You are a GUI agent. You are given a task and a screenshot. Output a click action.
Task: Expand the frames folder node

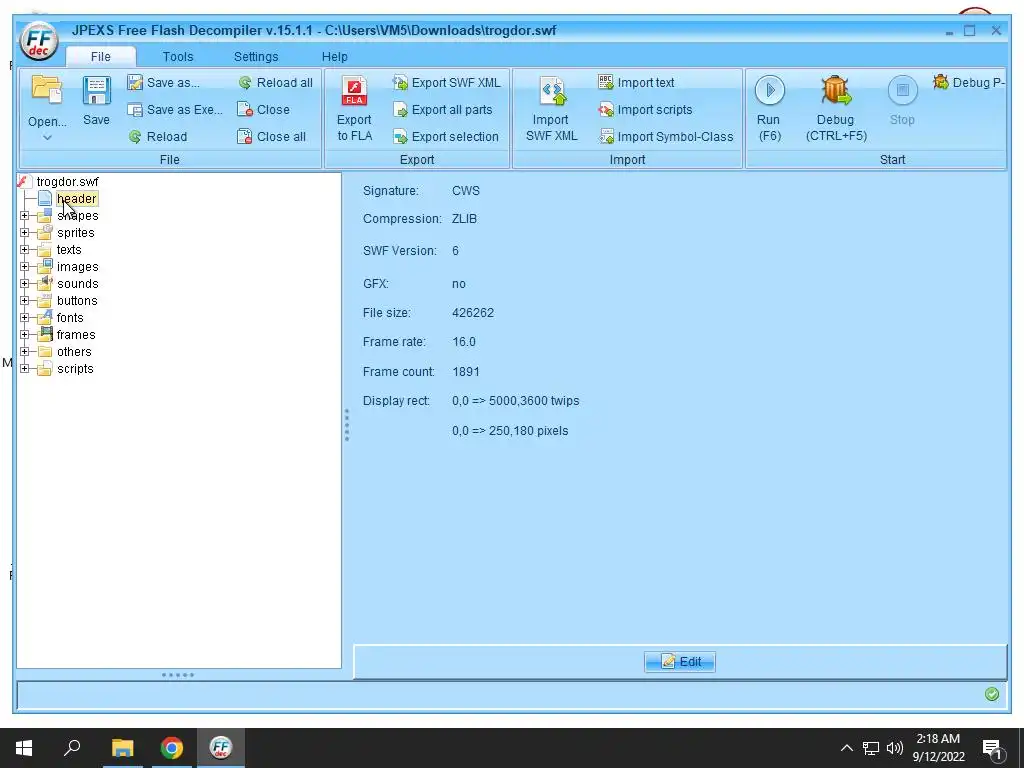(x=25, y=334)
